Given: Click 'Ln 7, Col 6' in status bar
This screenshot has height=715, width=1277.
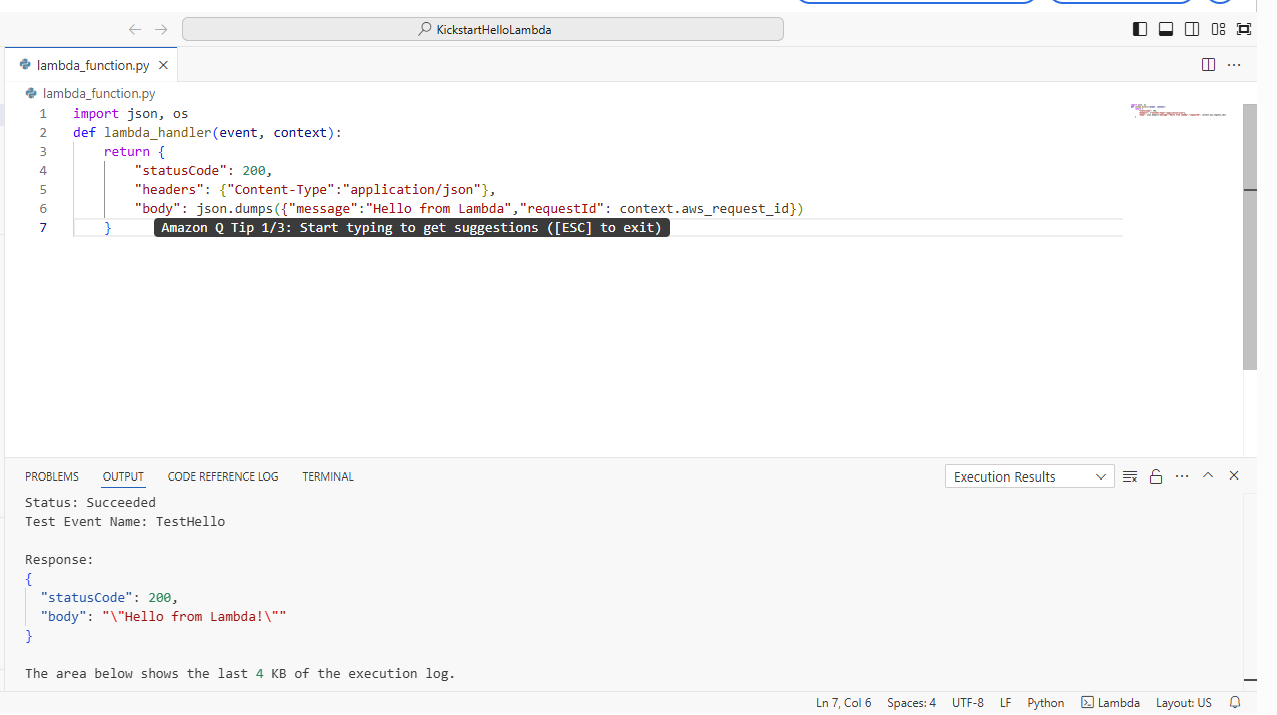Looking at the screenshot, I should click(843, 703).
